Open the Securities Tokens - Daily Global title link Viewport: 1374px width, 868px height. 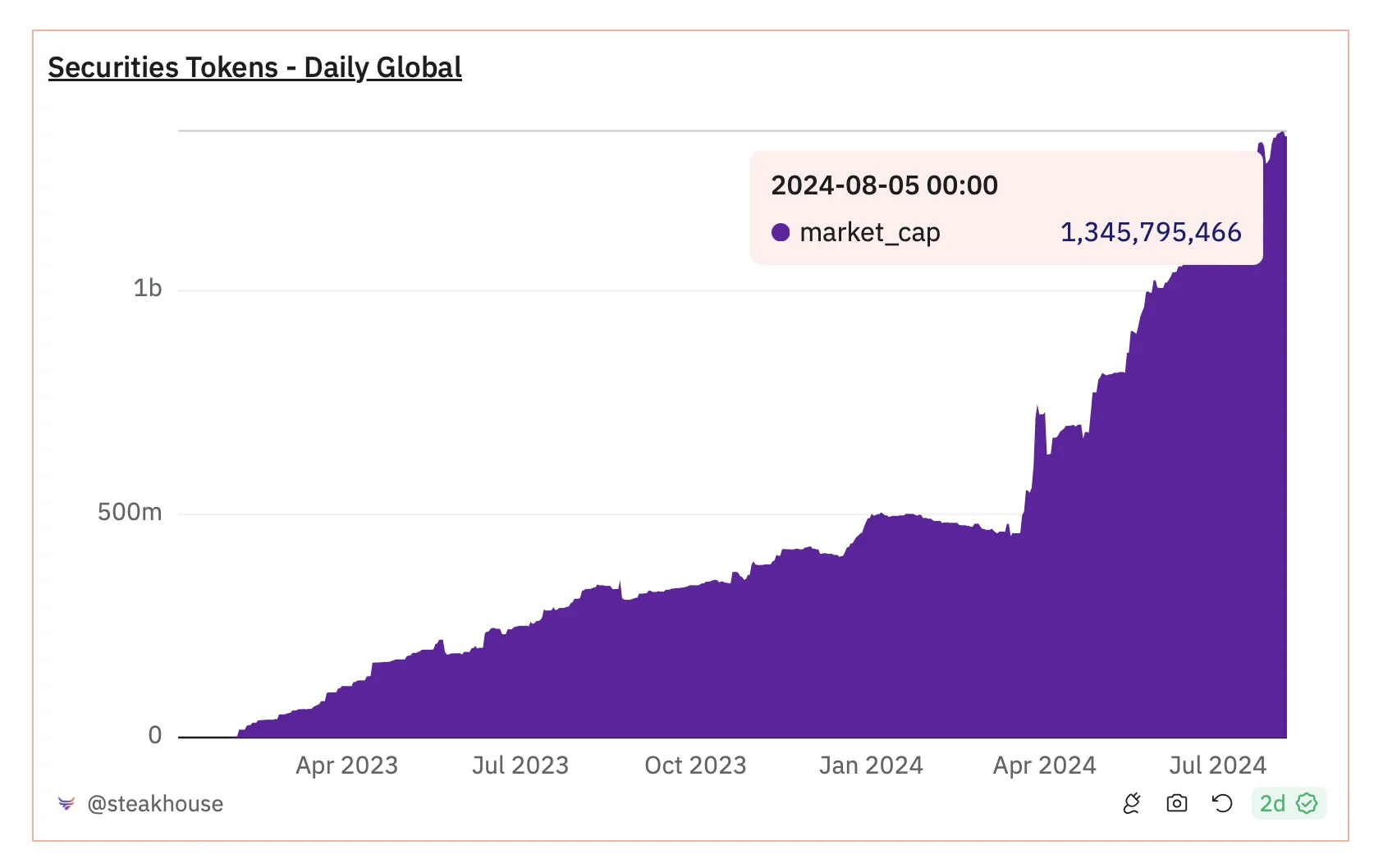point(255,67)
